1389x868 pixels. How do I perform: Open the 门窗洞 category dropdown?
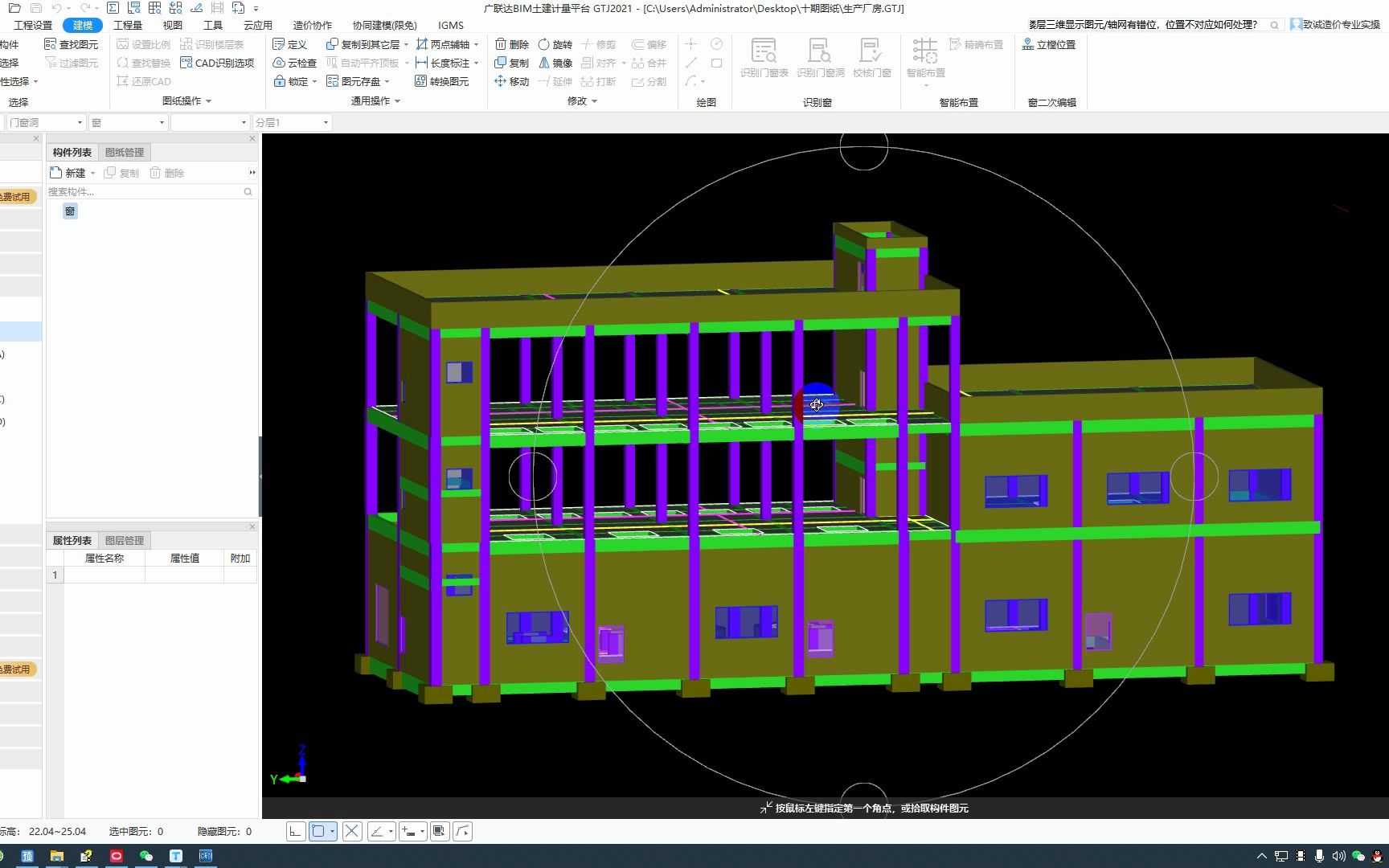(81, 122)
